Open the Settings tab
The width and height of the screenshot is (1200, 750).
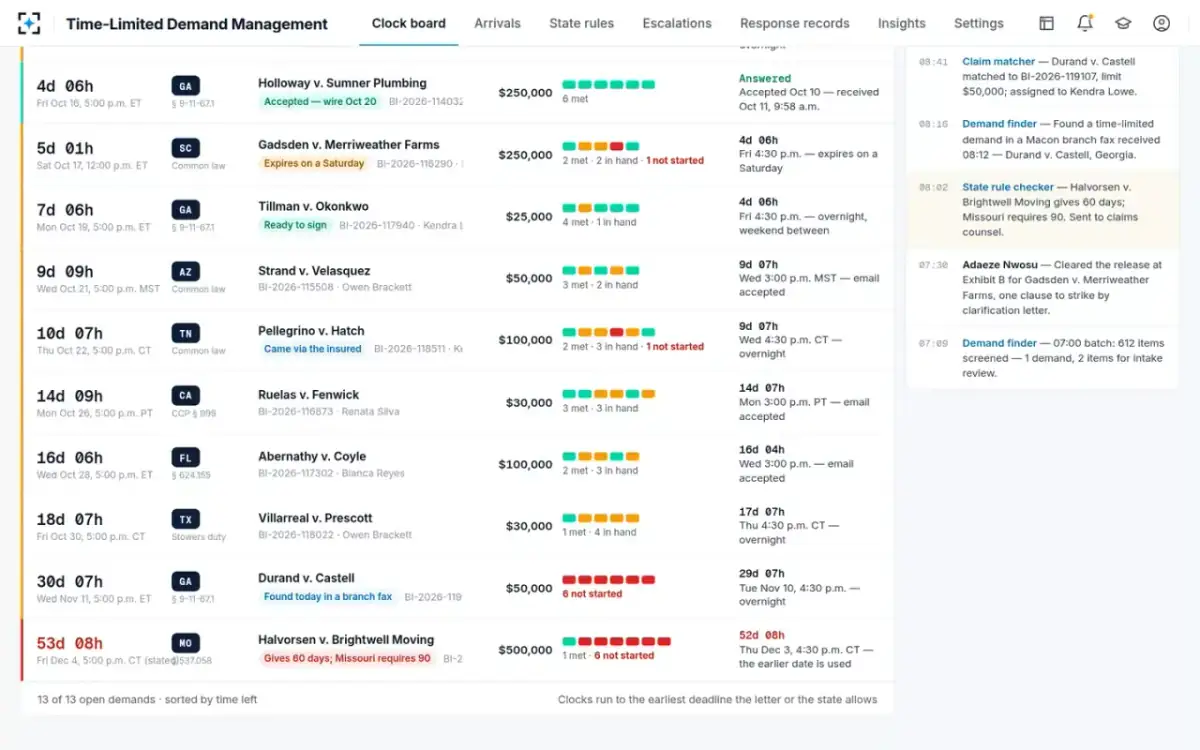[x=979, y=23]
